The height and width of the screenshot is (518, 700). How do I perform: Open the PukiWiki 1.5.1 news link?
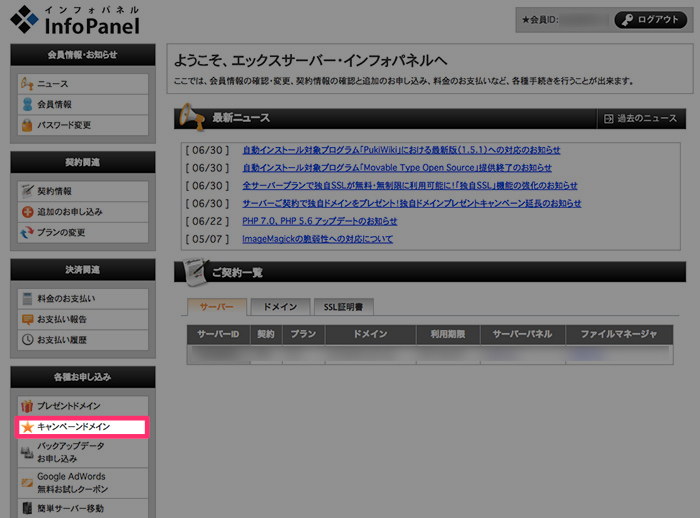tap(401, 150)
